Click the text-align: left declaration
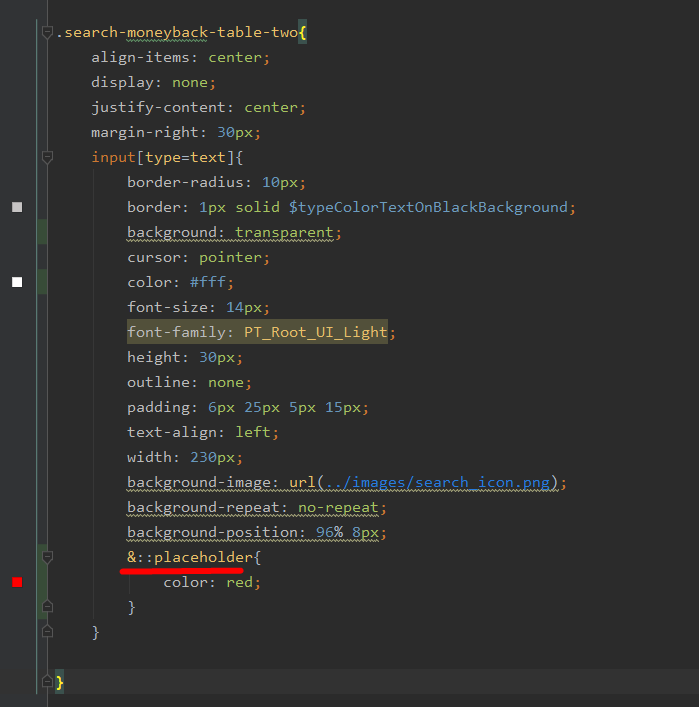The image size is (699, 707). [x=203, y=432]
